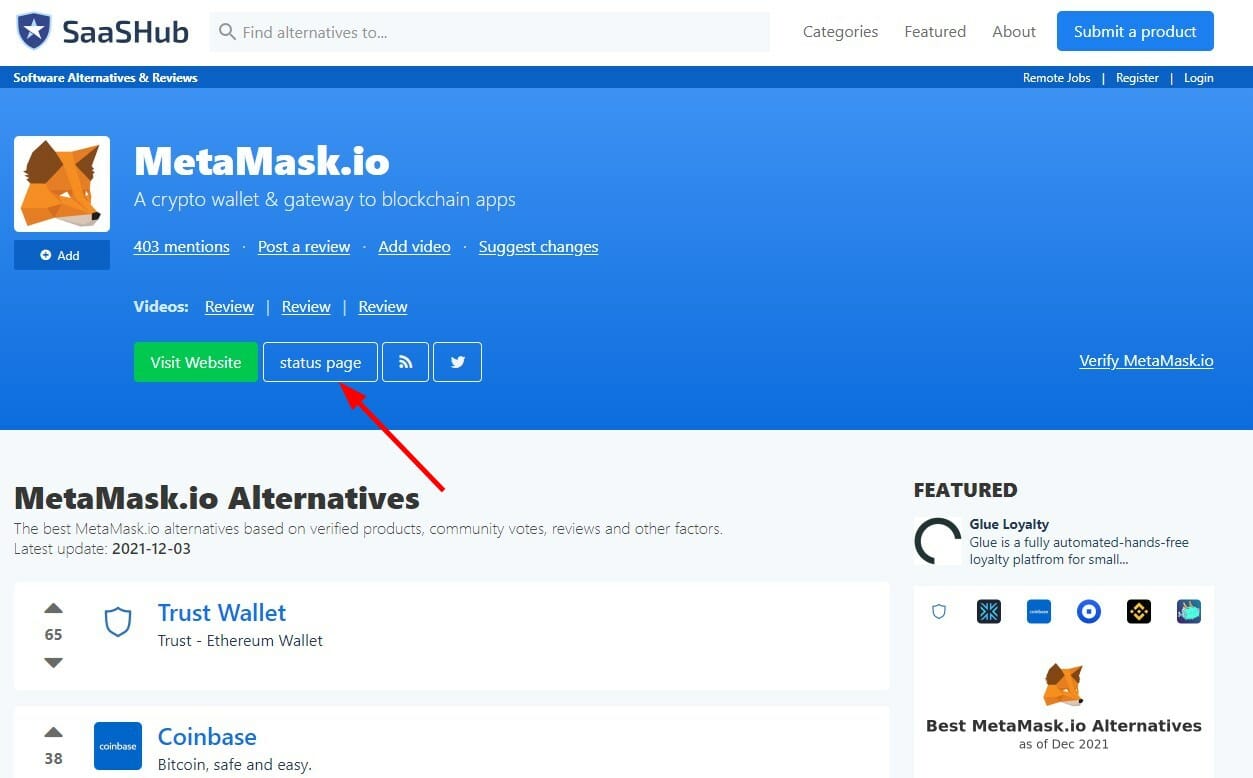
Task: Click the dark X-shaped wallet icon in card
Action: 989,611
